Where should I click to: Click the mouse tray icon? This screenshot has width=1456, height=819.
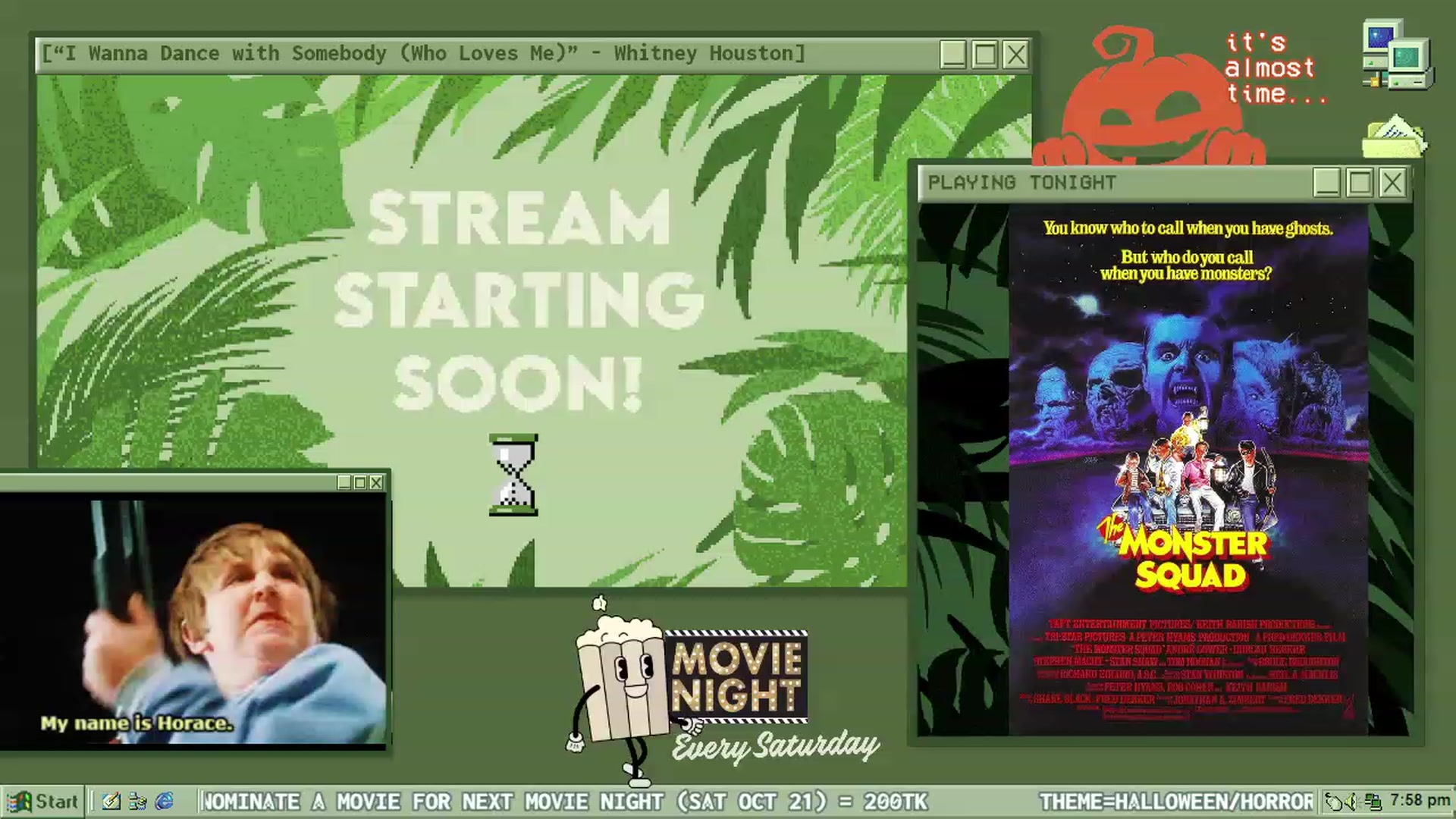(1333, 802)
